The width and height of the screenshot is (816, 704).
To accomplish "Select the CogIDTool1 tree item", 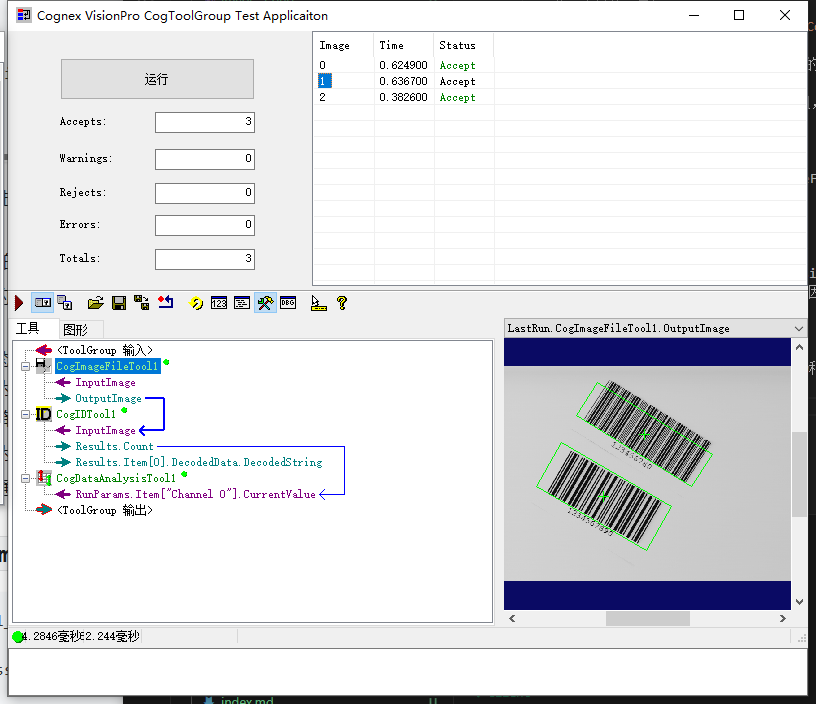I will pyautogui.click(x=86, y=414).
